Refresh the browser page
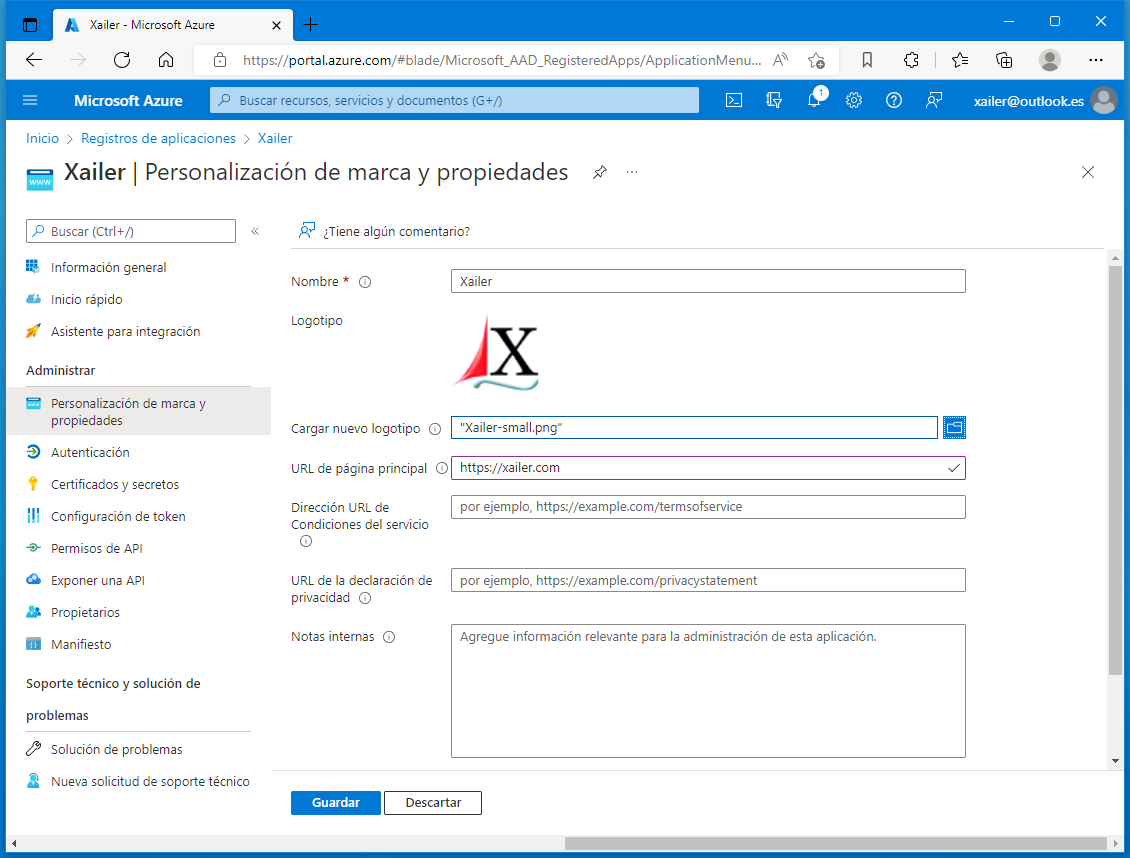 click(122, 60)
